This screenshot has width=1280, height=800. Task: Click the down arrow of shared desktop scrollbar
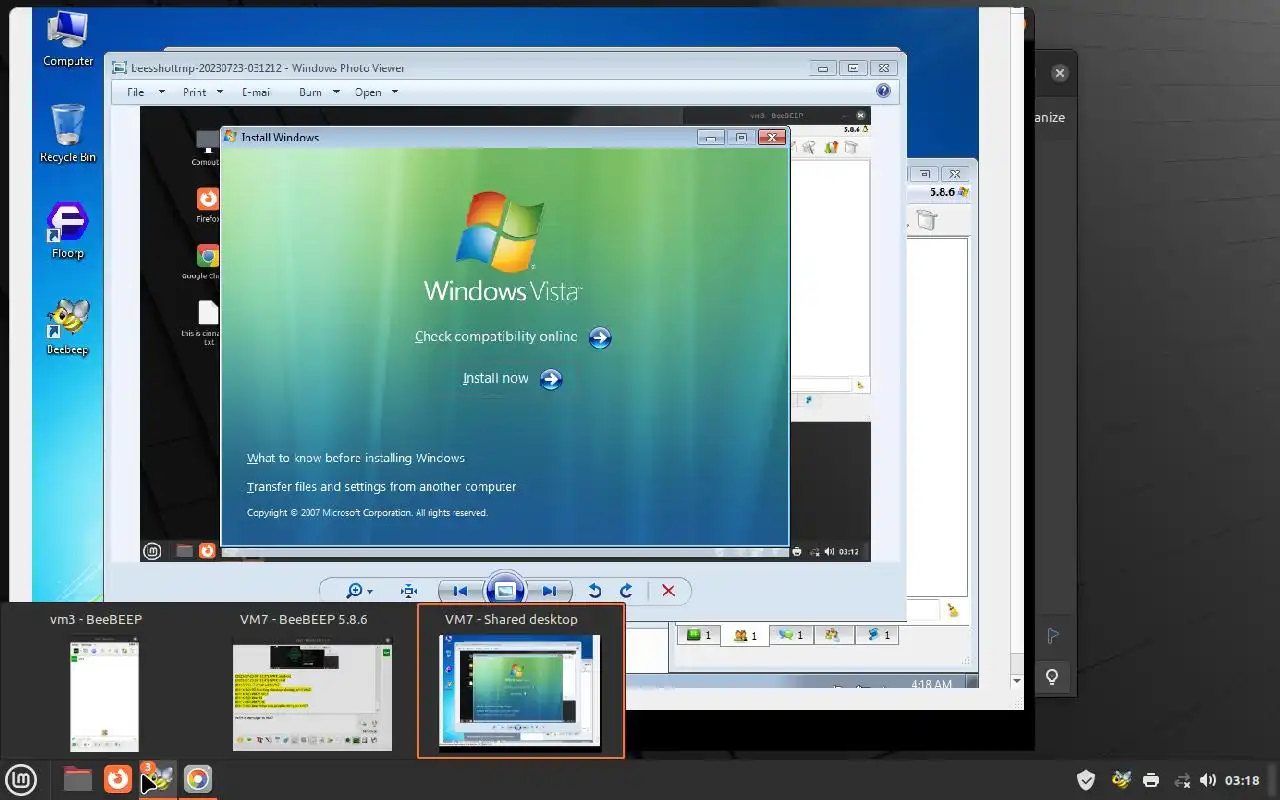1016,681
